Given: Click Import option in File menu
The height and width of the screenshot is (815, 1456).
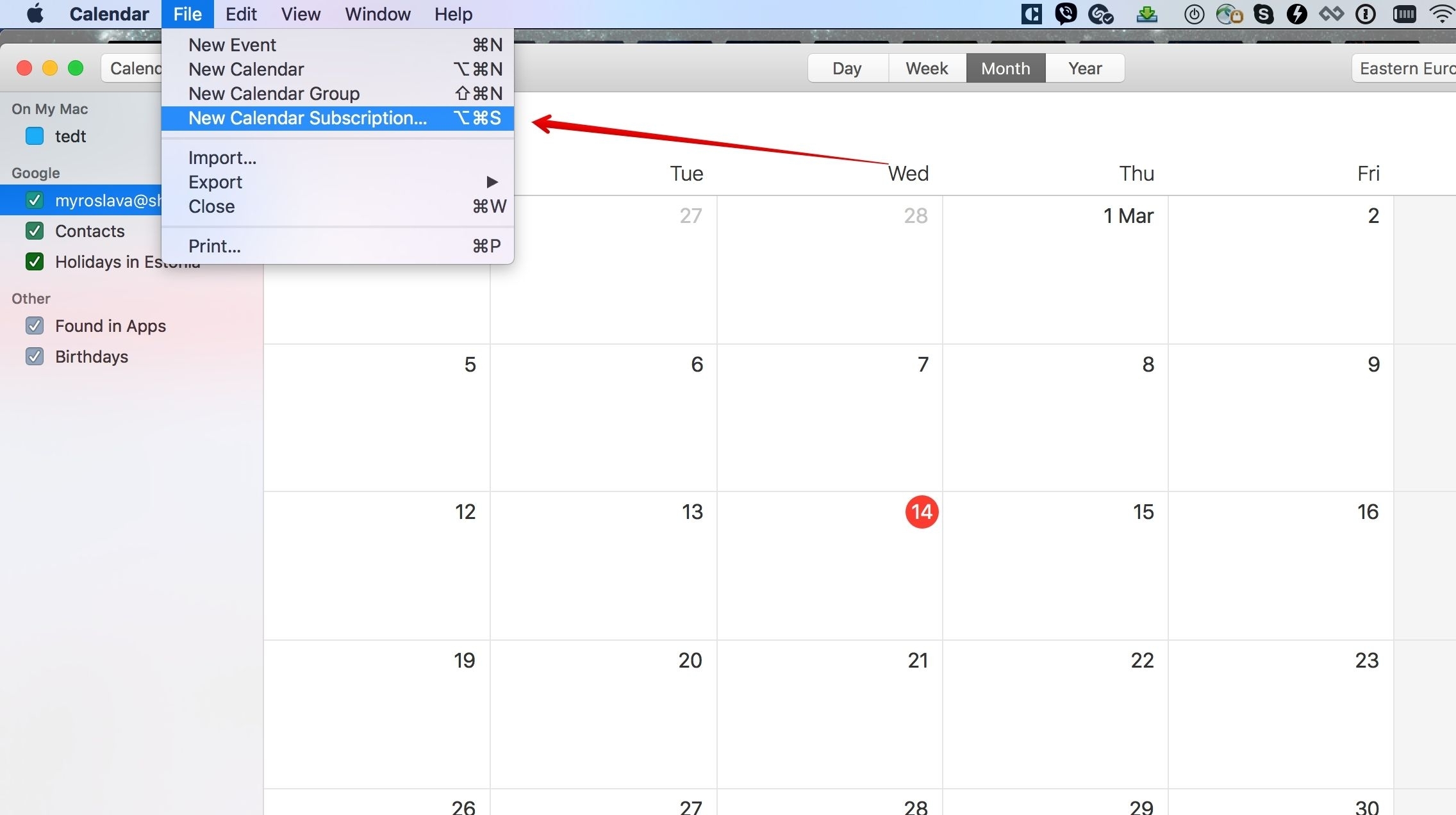Looking at the screenshot, I should coord(223,157).
